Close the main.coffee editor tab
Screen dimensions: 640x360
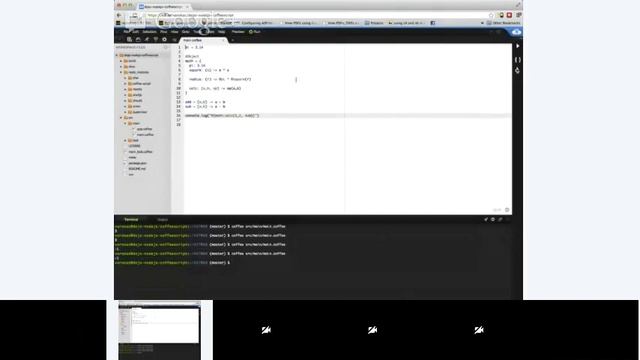pyautogui.click(x=223, y=40)
